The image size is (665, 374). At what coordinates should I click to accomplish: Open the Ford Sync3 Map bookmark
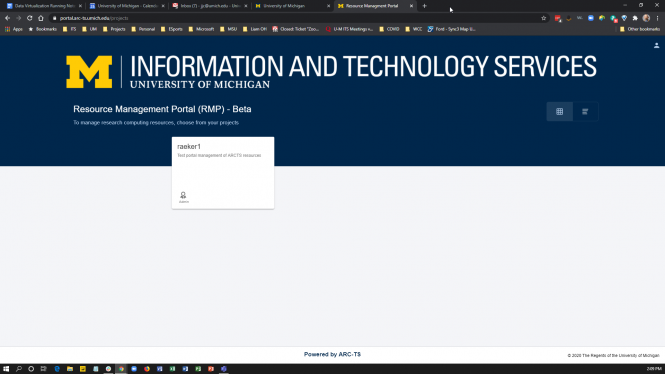click(x=452, y=29)
